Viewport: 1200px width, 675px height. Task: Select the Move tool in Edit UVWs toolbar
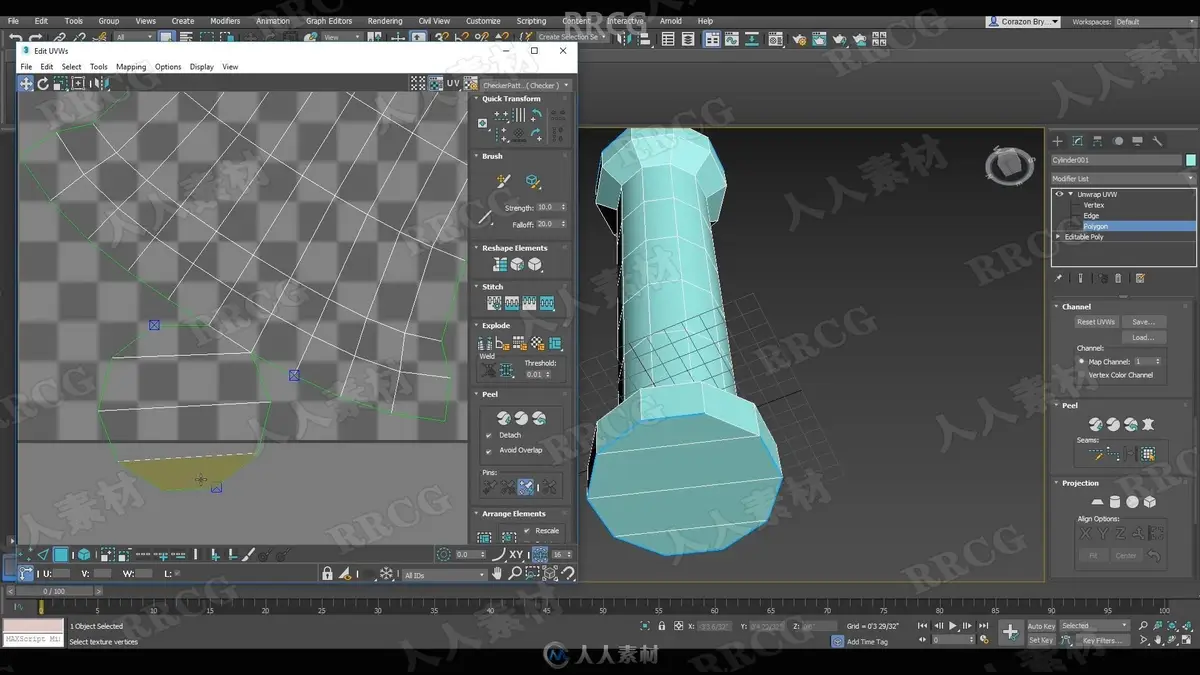pyautogui.click(x=26, y=84)
